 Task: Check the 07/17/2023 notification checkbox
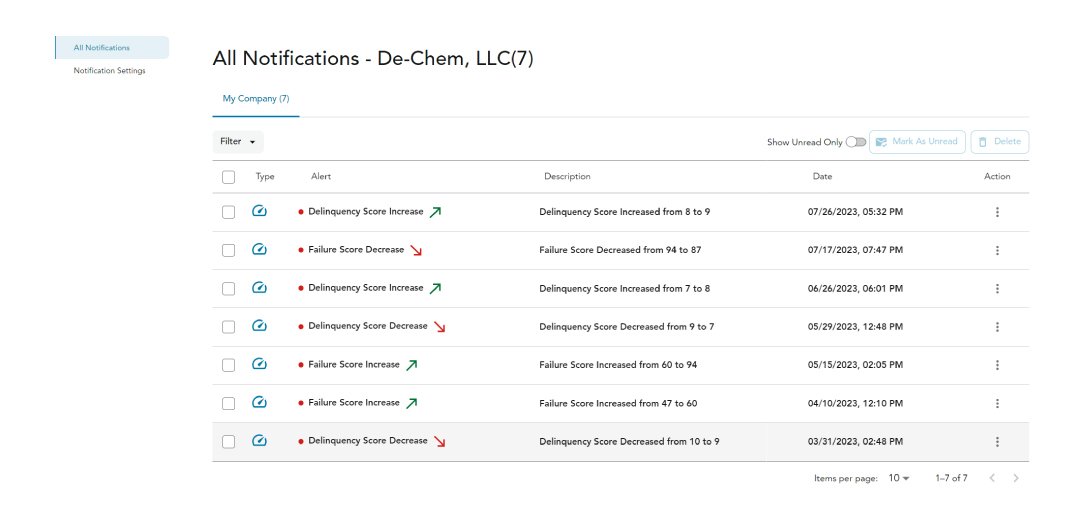click(229, 250)
